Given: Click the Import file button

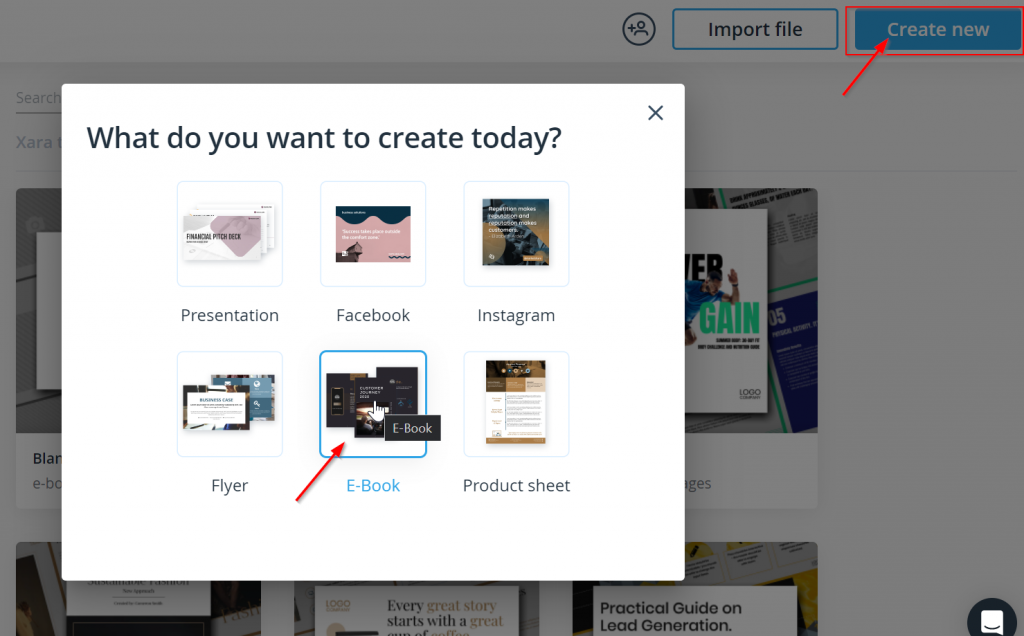Looking at the screenshot, I should (755, 29).
